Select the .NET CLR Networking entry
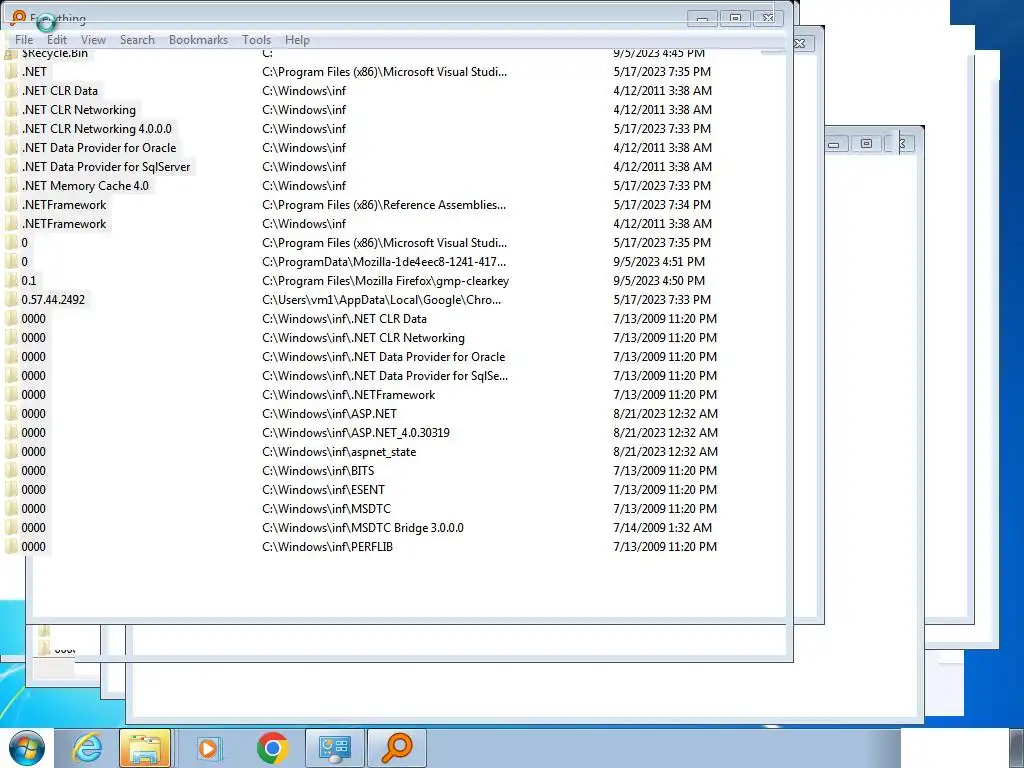The width and height of the screenshot is (1024, 768). [78, 110]
